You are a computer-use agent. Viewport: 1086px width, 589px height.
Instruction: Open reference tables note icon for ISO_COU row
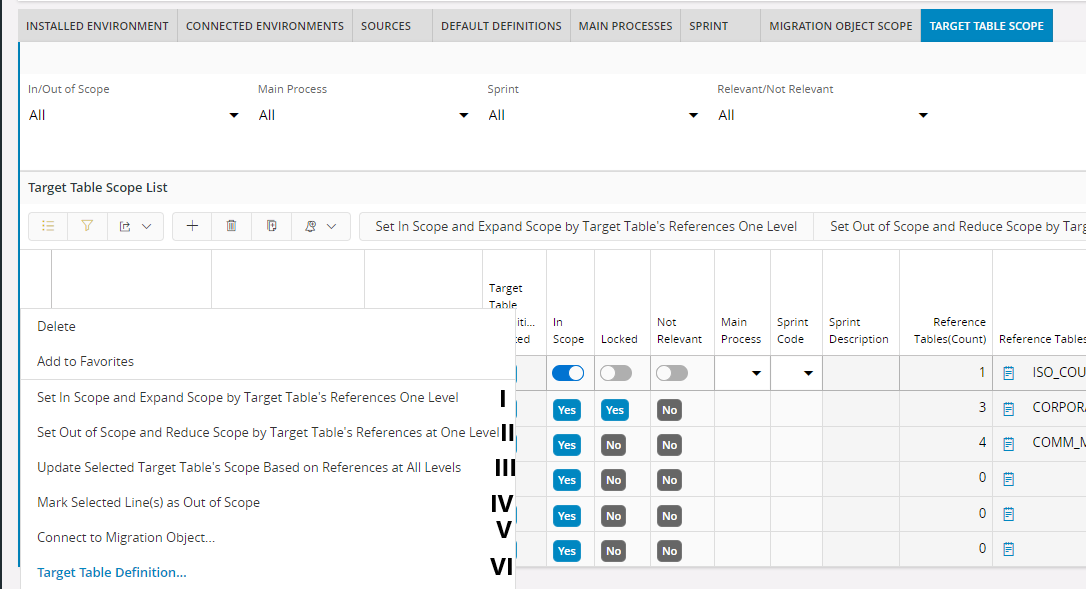click(x=1008, y=373)
